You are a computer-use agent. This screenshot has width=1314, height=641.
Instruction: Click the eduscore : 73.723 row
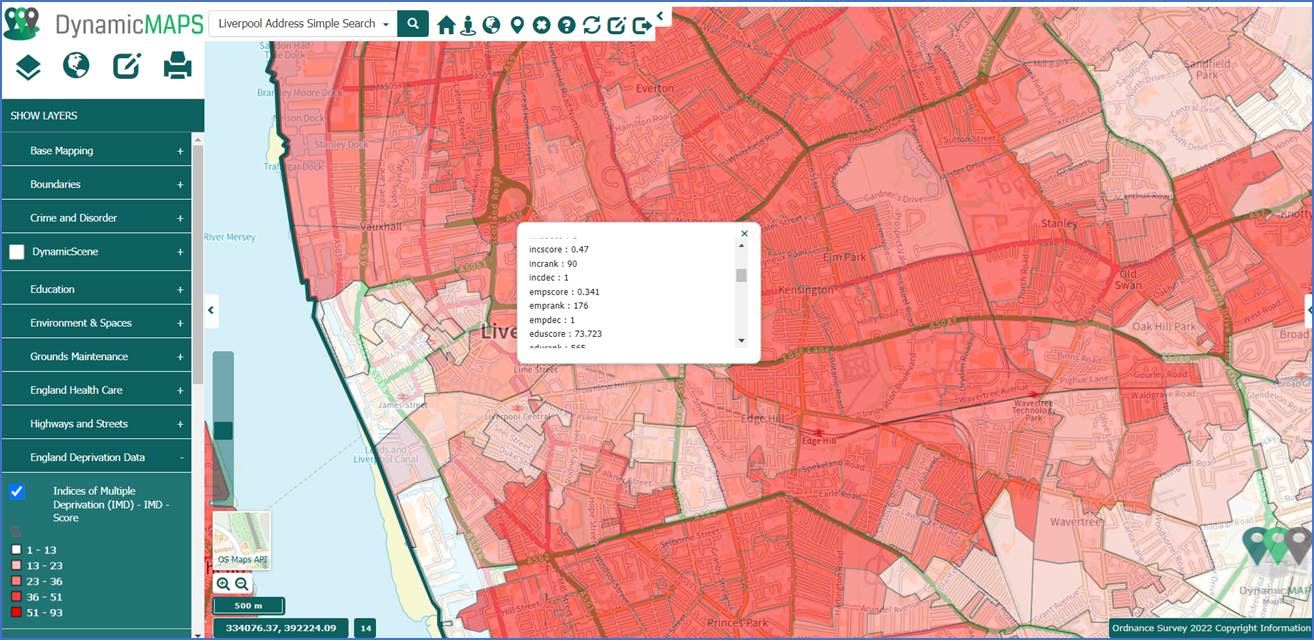(x=565, y=334)
